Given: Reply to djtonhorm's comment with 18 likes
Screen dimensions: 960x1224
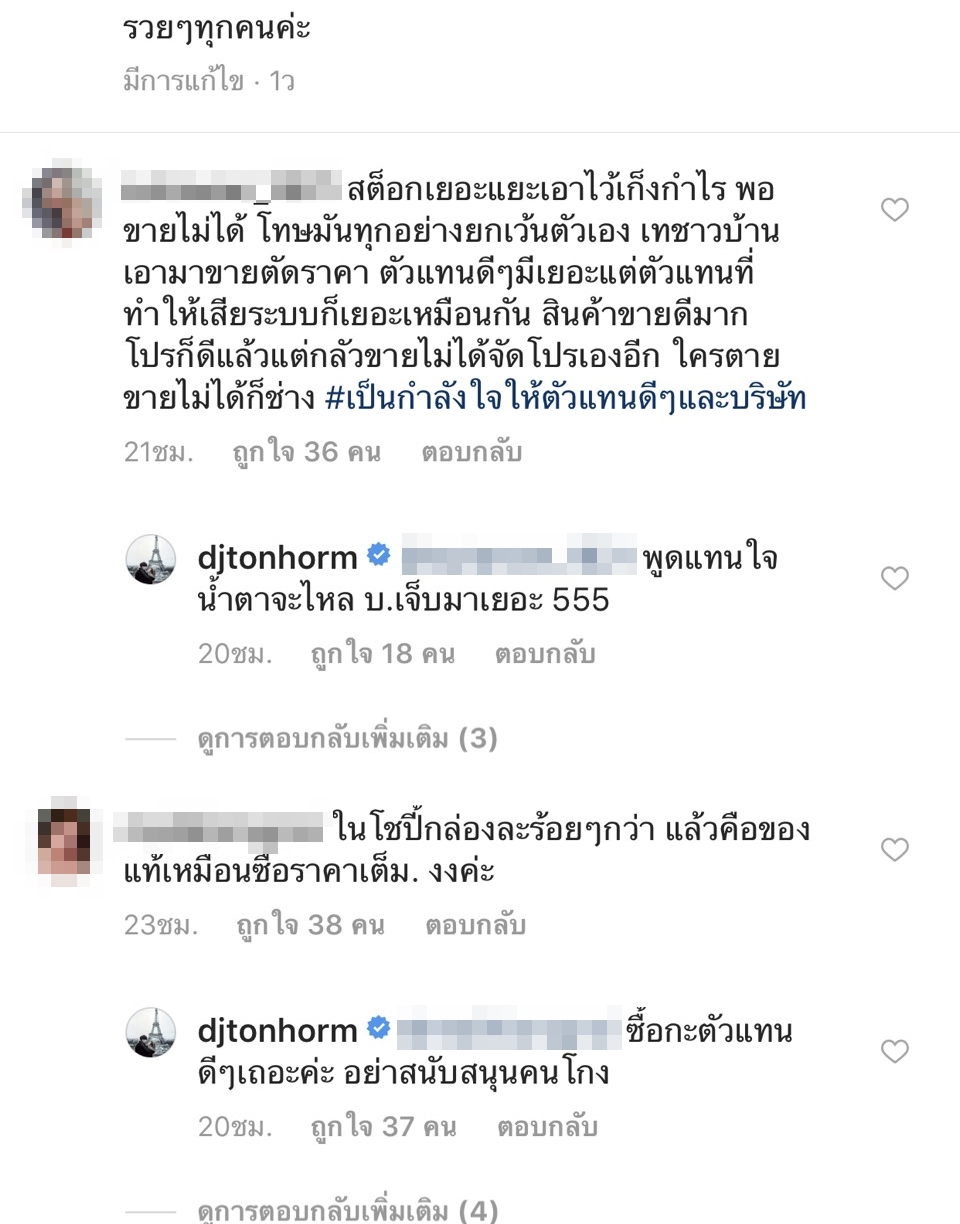Looking at the screenshot, I should pyautogui.click(x=545, y=654).
